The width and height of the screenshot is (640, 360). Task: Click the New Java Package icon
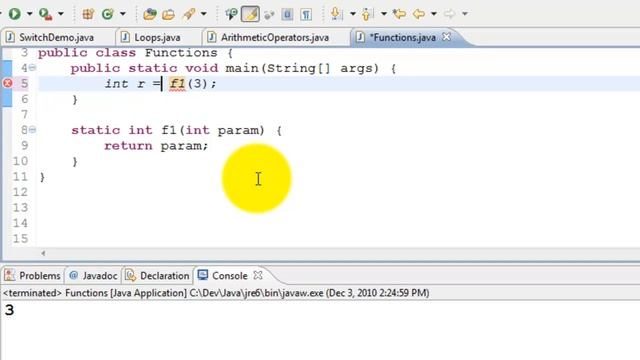(88, 14)
